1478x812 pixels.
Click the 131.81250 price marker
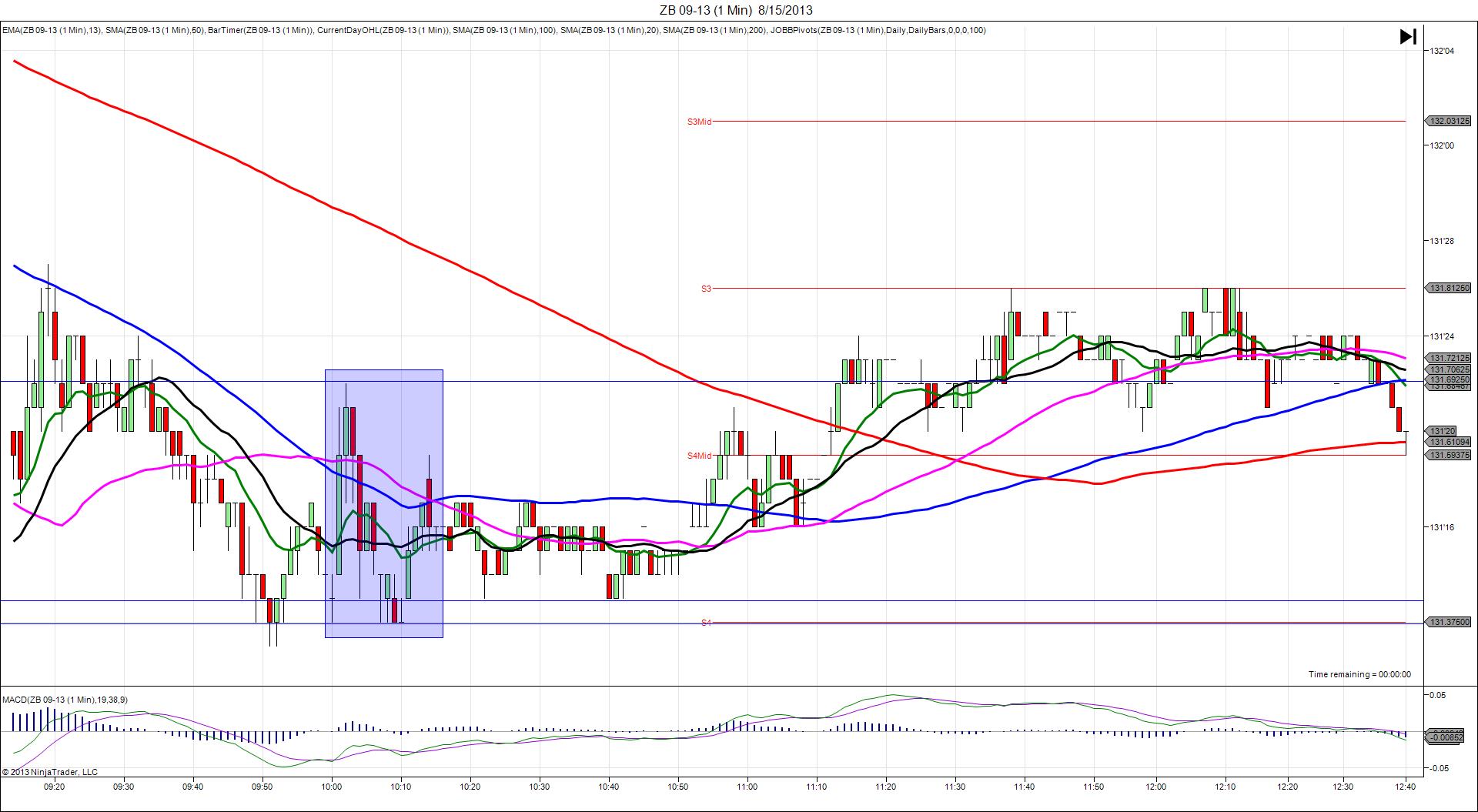(1450, 288)
